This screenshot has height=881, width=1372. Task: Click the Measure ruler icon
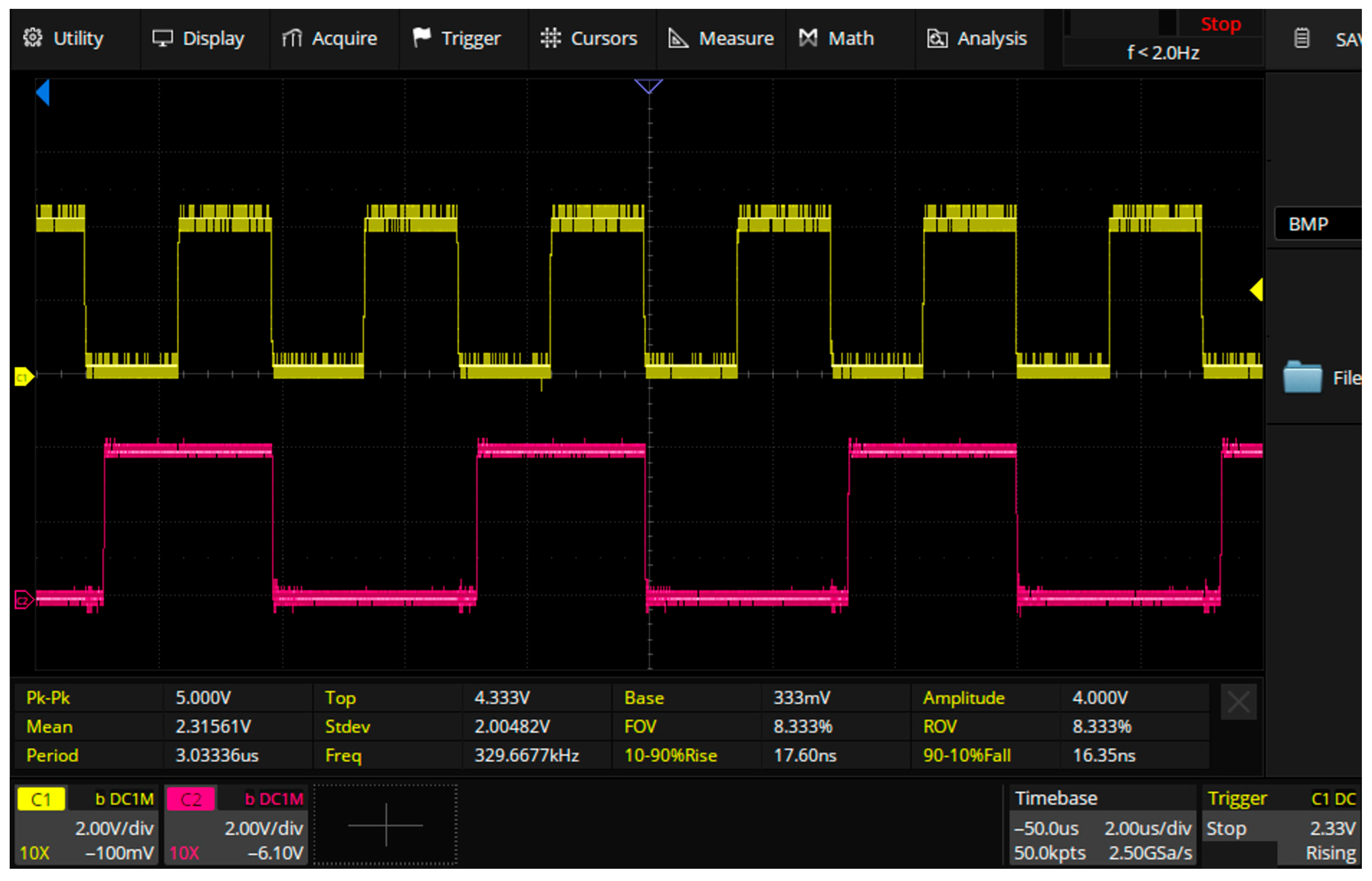click(x=679, y=38)
